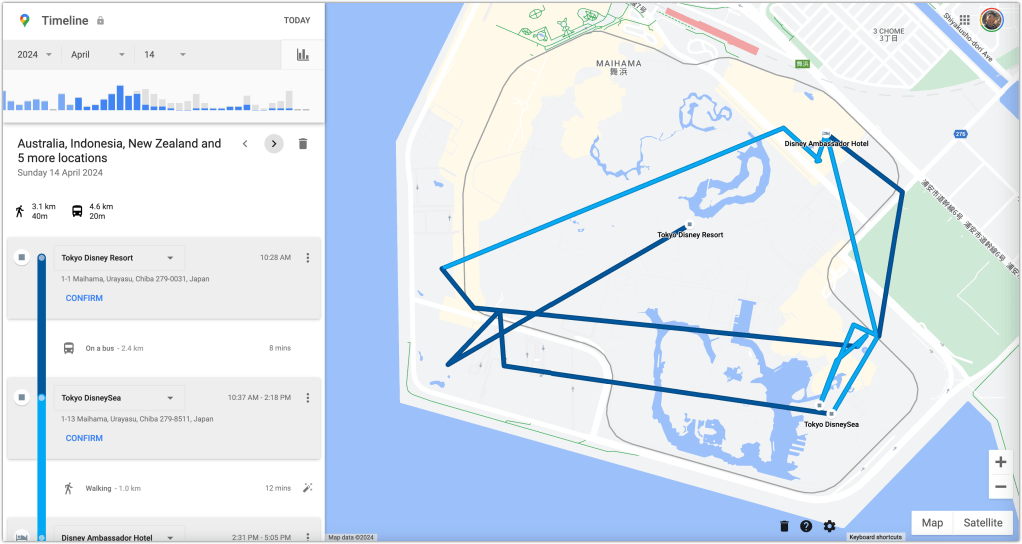Click the trash icon at the bottom of the map

[784, 526]
